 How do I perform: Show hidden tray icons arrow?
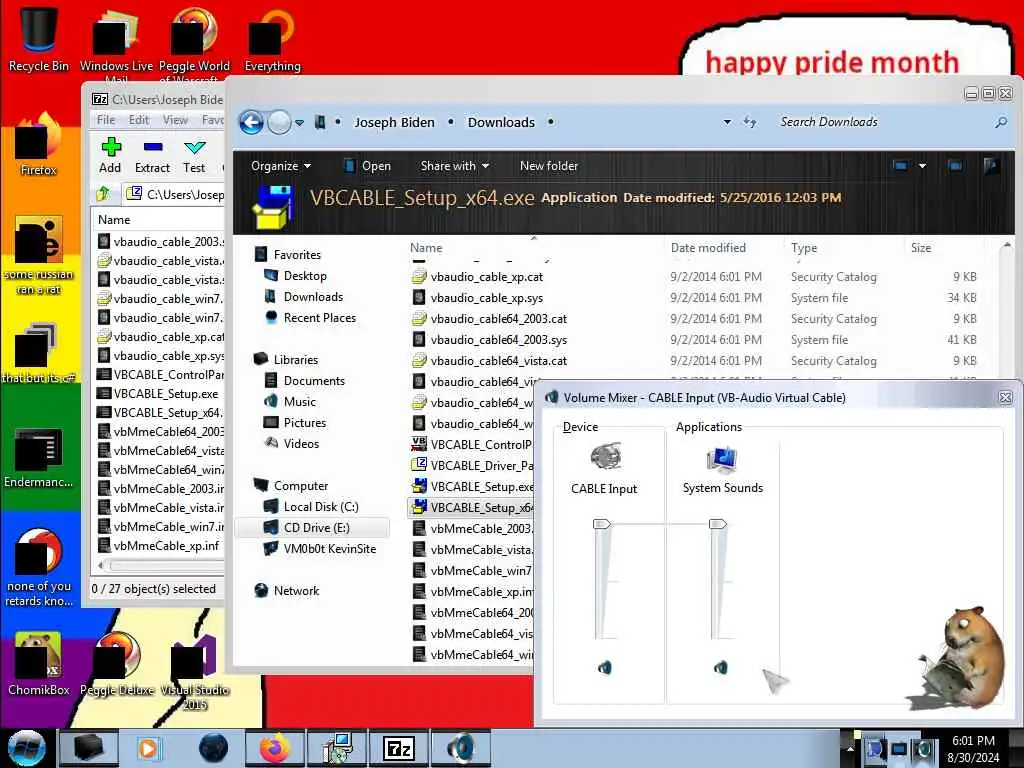[x=850, y=748]
